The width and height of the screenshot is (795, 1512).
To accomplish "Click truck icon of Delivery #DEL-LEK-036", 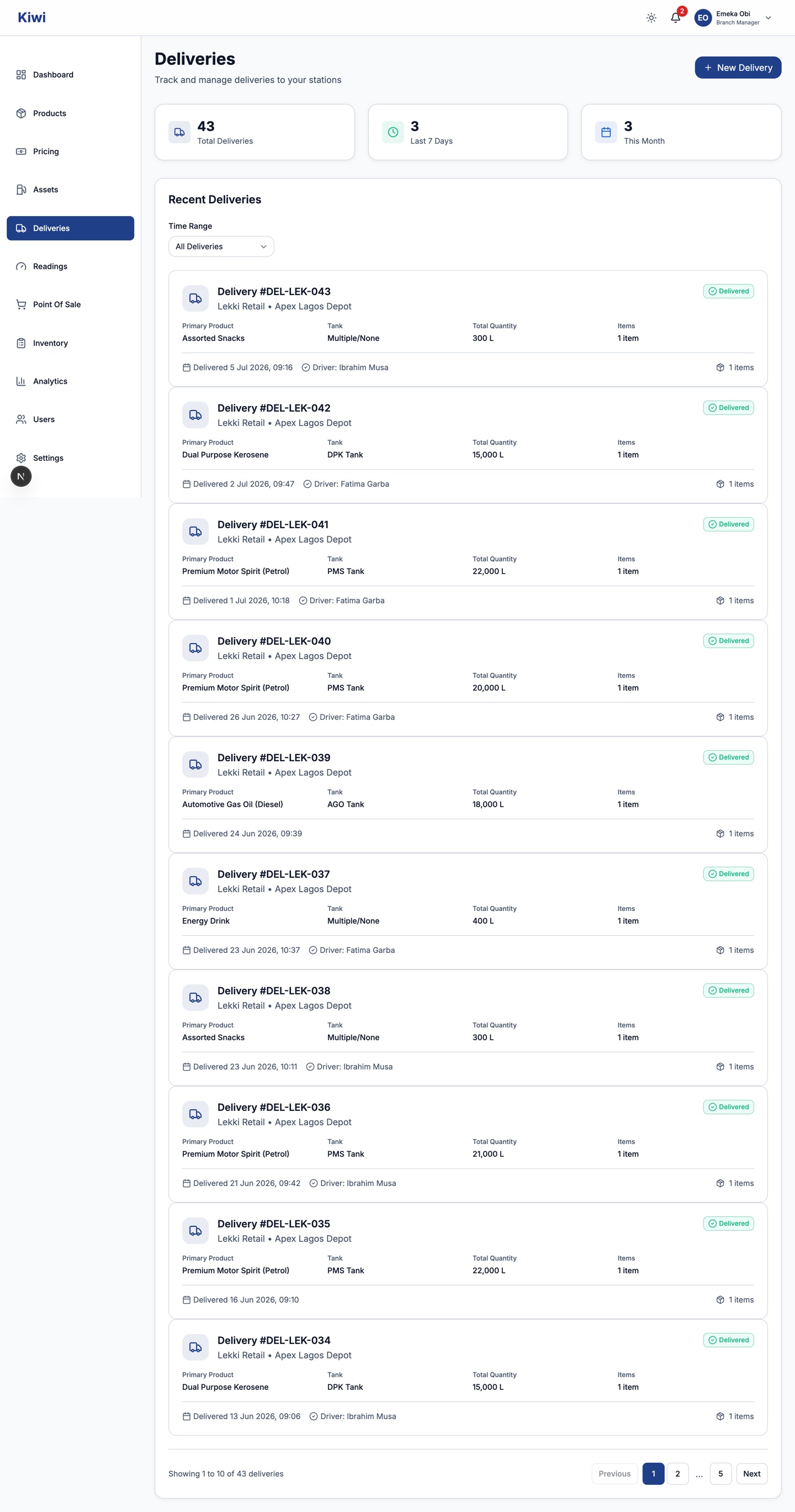I will point(195,1115).
